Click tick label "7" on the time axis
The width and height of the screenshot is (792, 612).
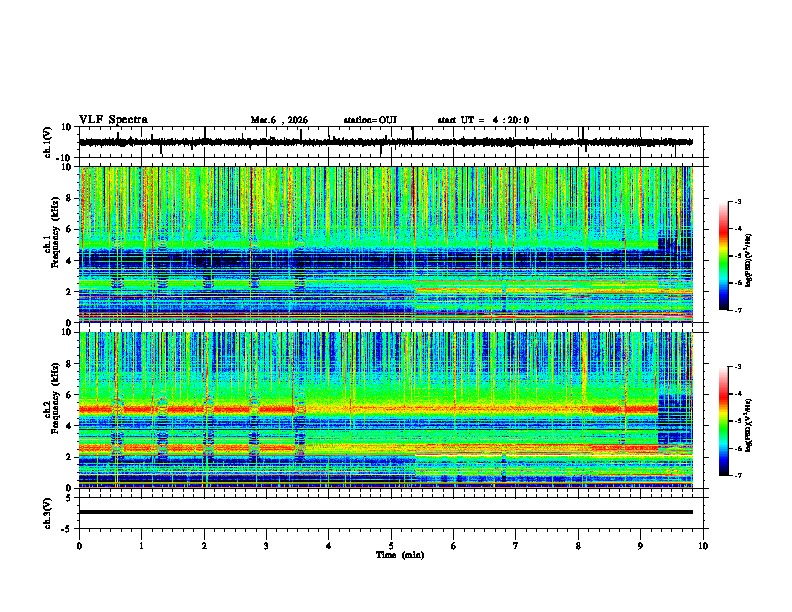516,546
